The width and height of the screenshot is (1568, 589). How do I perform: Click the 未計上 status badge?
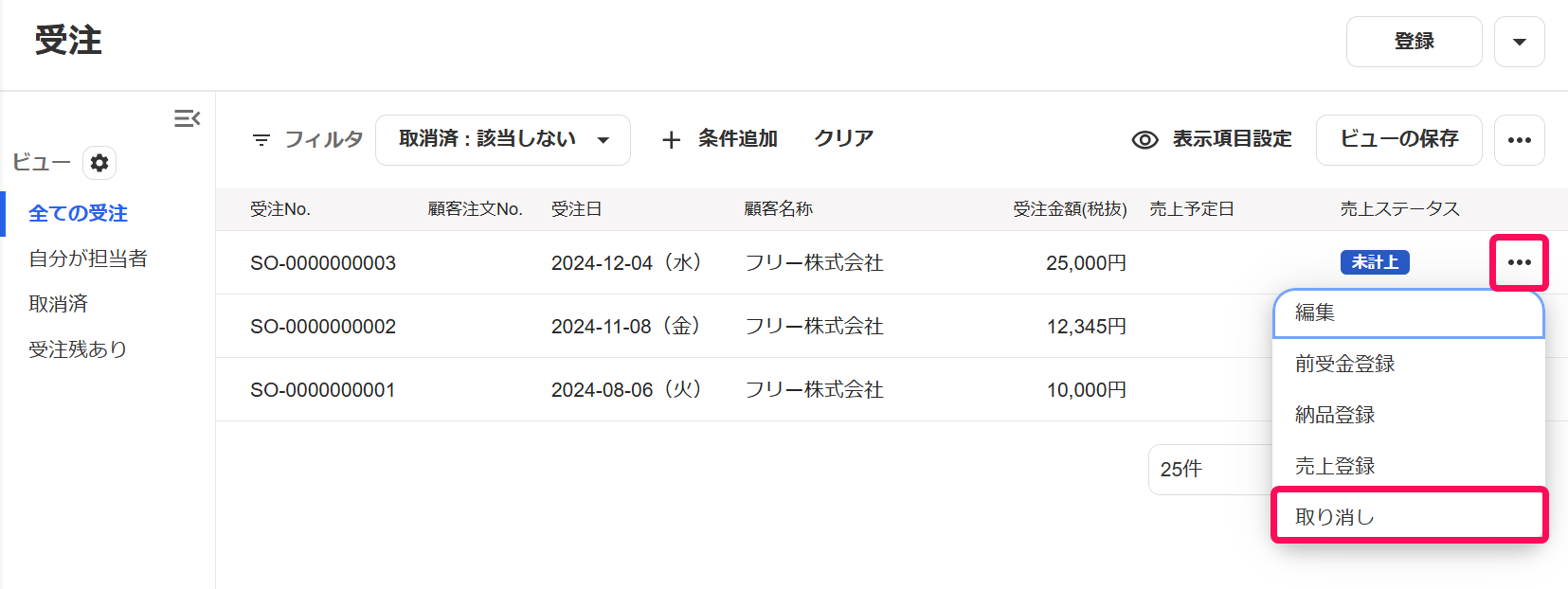[1374, 262]
